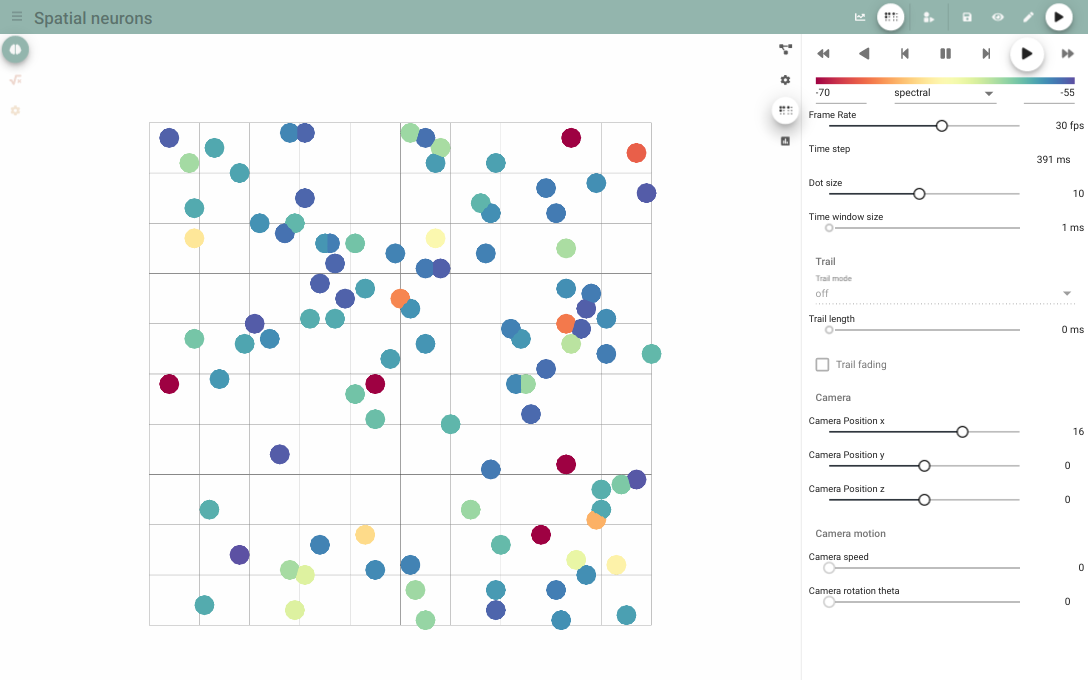Click the 30 fps frame rate value

click(1069, 126)
